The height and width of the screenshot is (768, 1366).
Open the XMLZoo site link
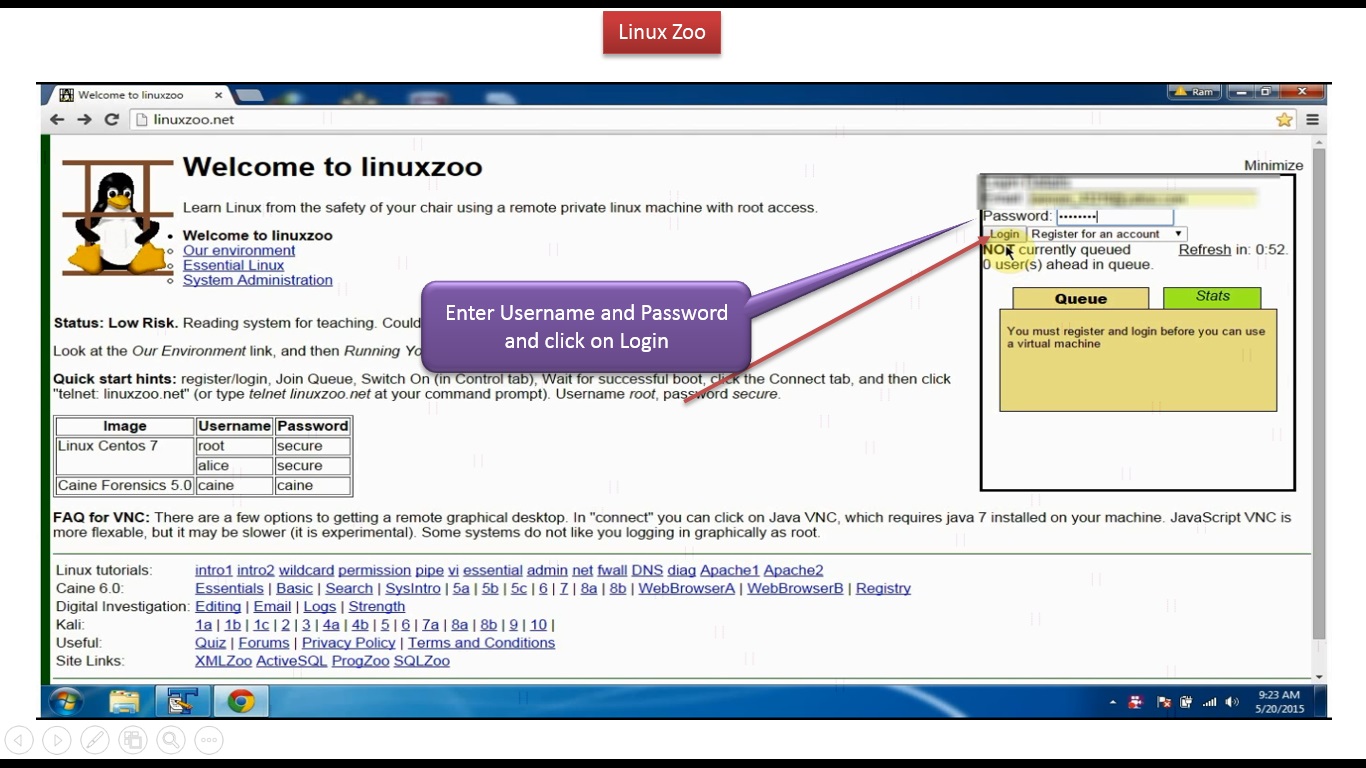pyautogui.click(x=223, y=661)
